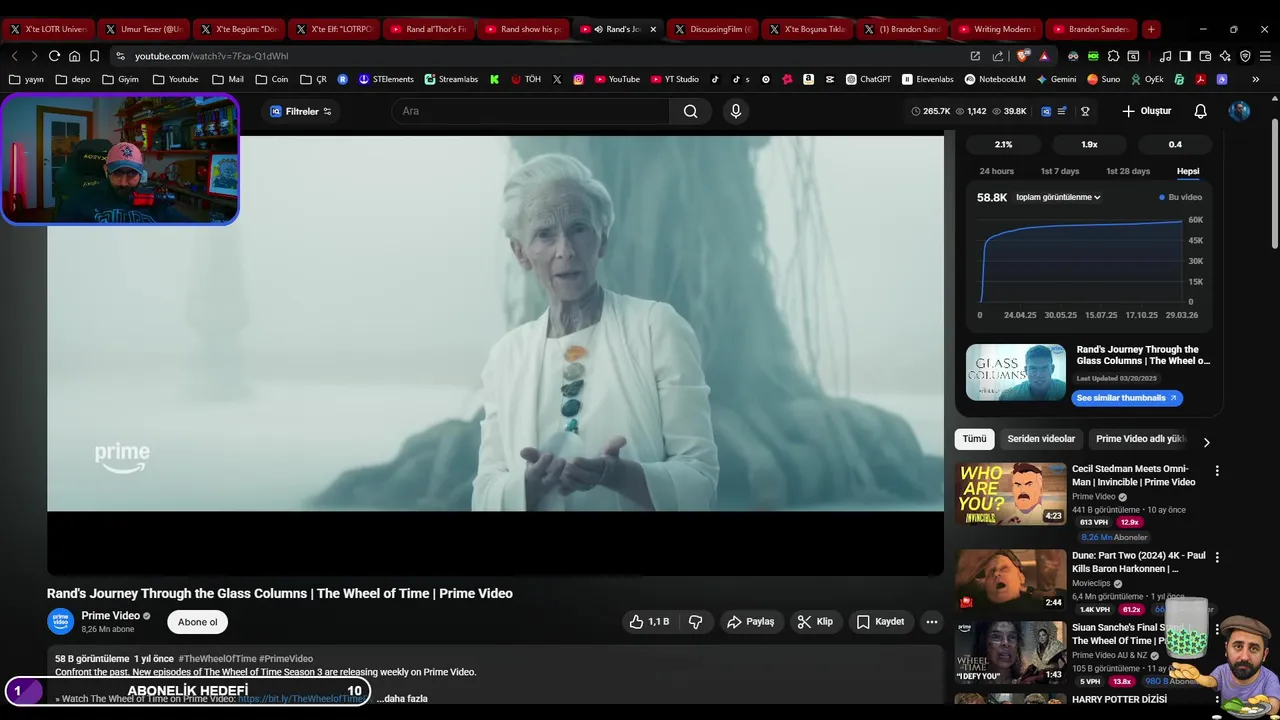Click the Kaydet save button

click(880, 622)
